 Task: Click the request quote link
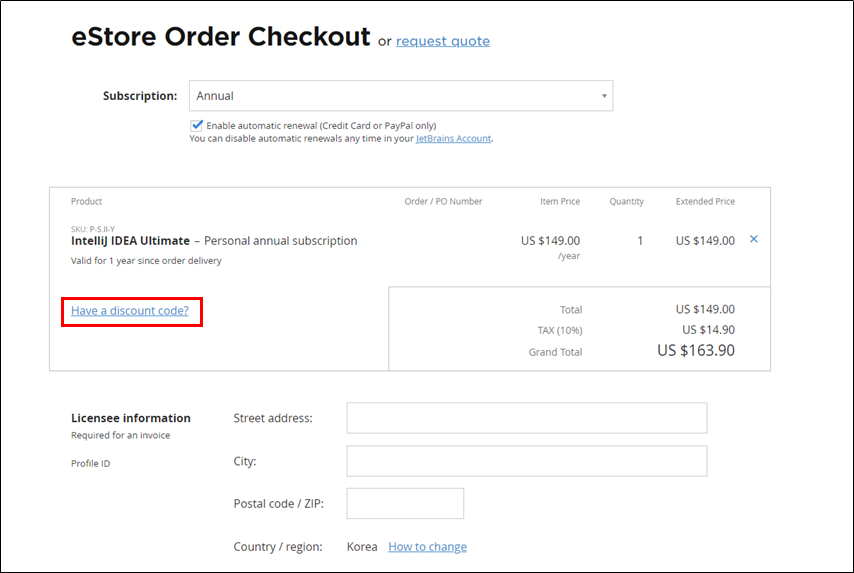443,41
